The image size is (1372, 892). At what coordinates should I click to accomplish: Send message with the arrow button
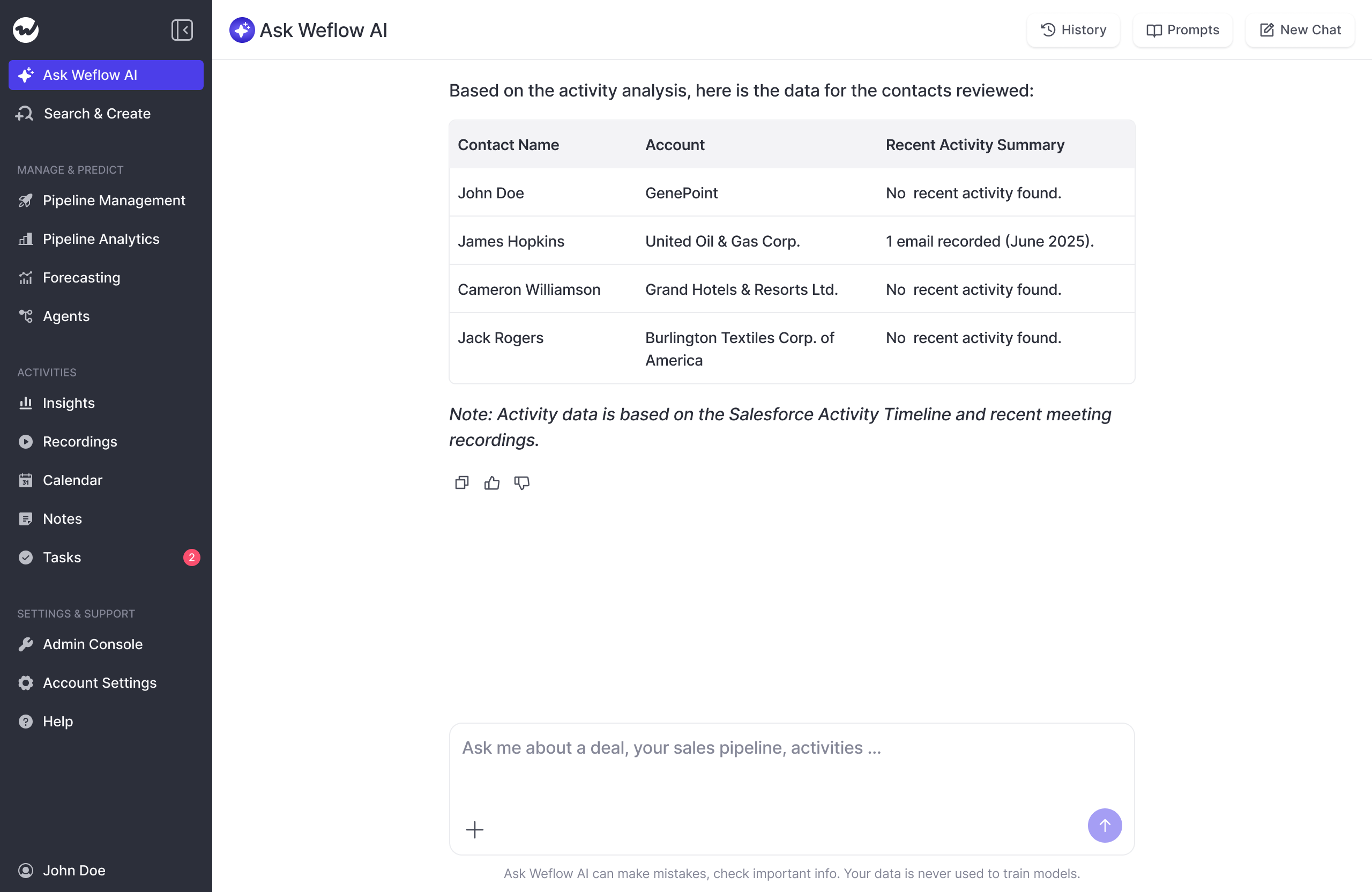click(x=1105, y=826)
